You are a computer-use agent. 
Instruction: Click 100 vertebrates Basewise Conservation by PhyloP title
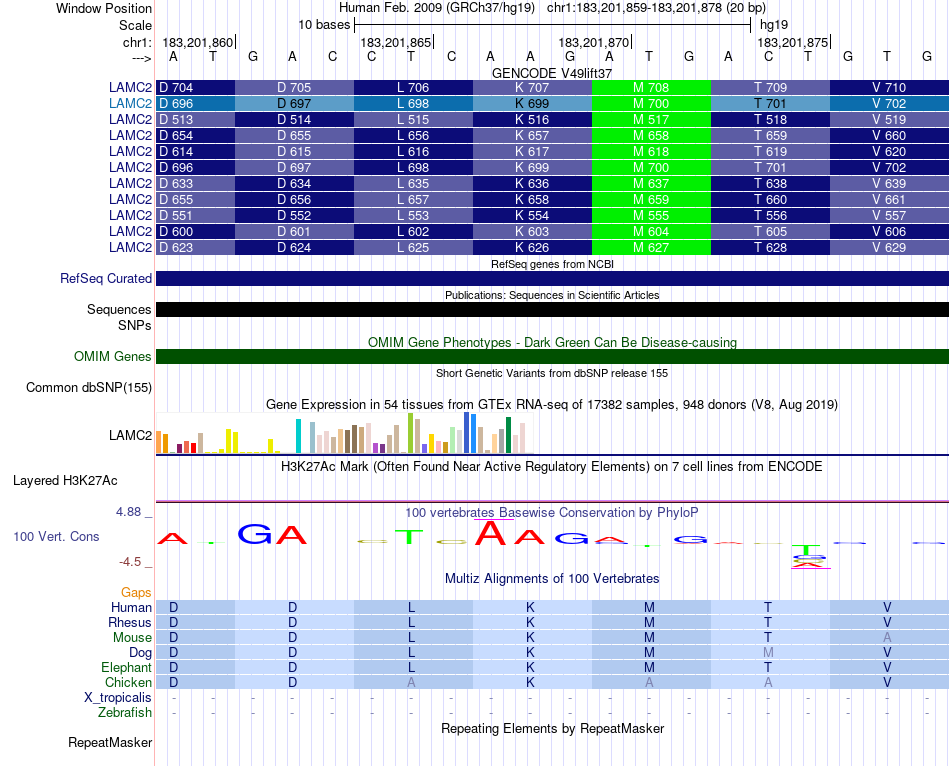pos(552,513)
